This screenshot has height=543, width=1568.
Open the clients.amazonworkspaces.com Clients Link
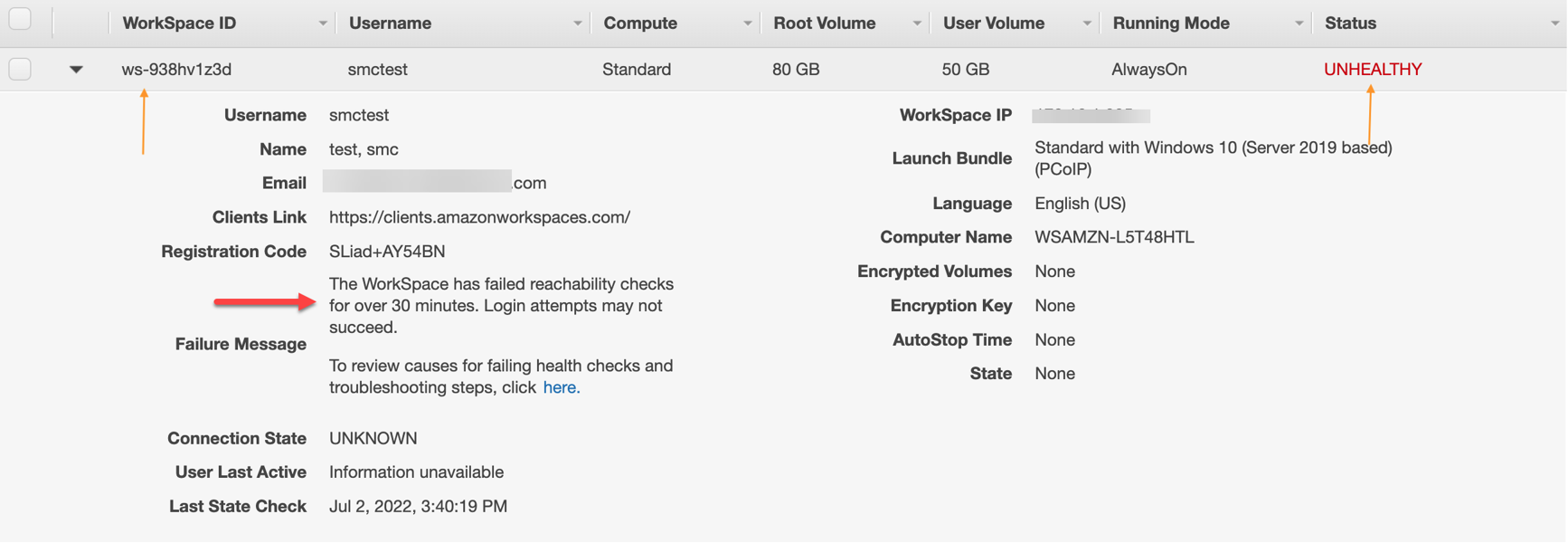(479, 217)
